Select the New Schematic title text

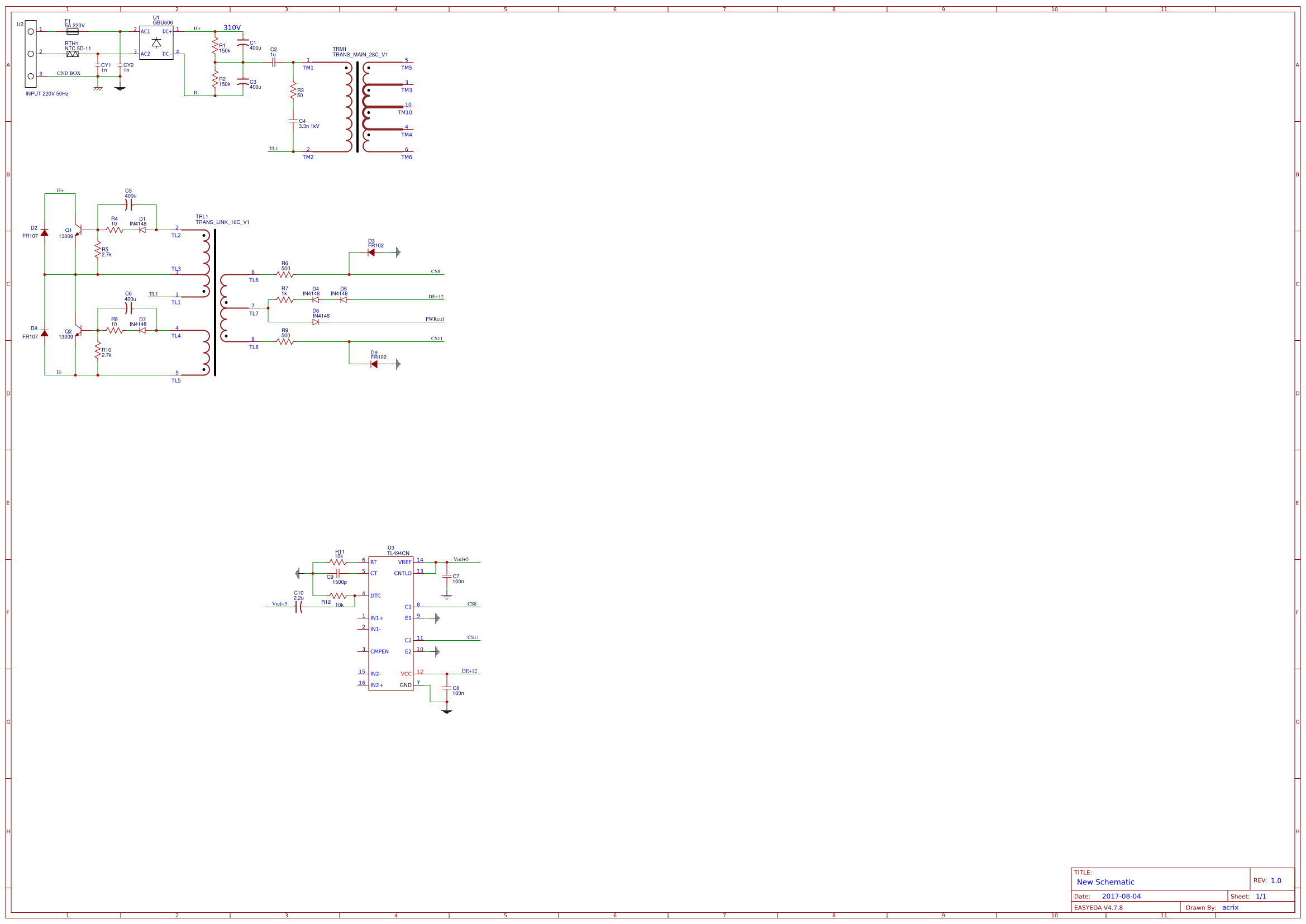(x=1105, y=882)
